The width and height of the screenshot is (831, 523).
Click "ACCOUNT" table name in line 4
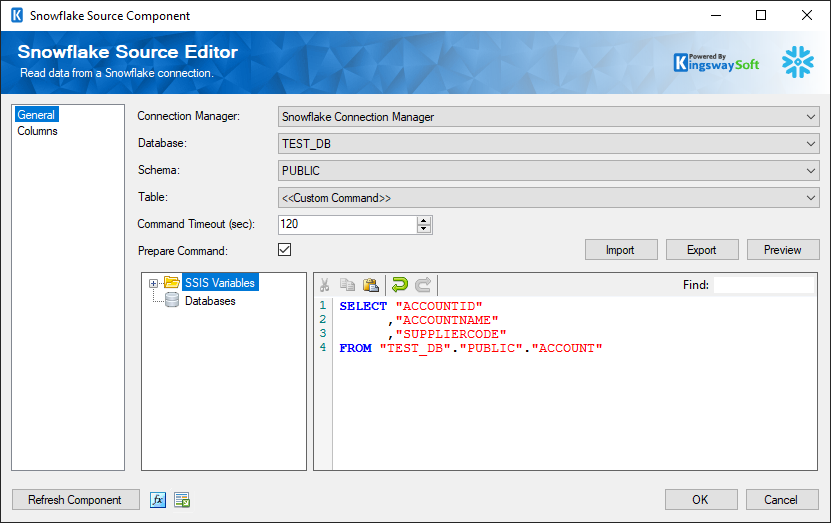[x=567, y=348]
